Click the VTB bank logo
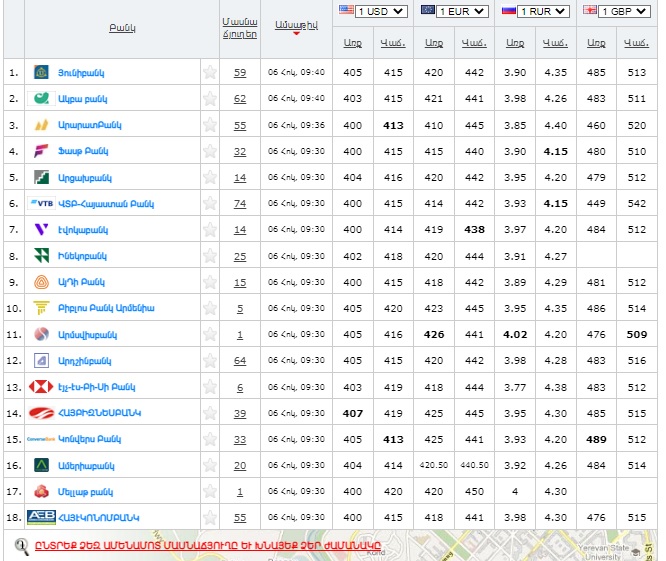 coord(42,203)
